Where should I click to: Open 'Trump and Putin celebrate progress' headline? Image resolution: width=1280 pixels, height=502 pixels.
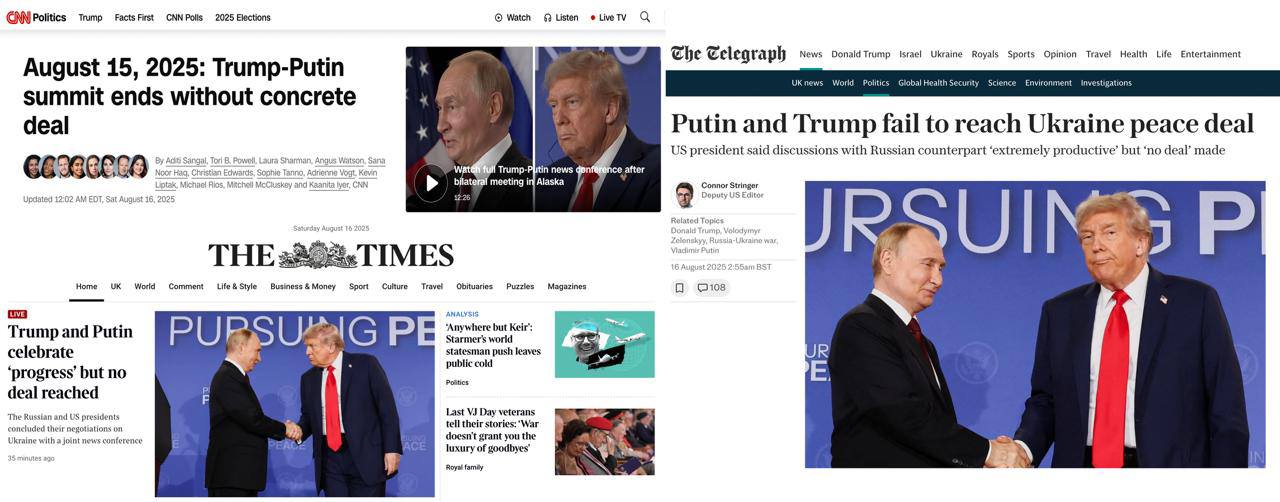click(70, 362)
